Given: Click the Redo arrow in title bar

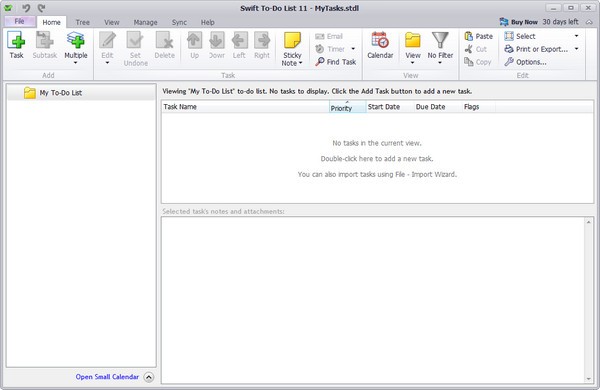Looking at the screenshot, I should point(41,8).
